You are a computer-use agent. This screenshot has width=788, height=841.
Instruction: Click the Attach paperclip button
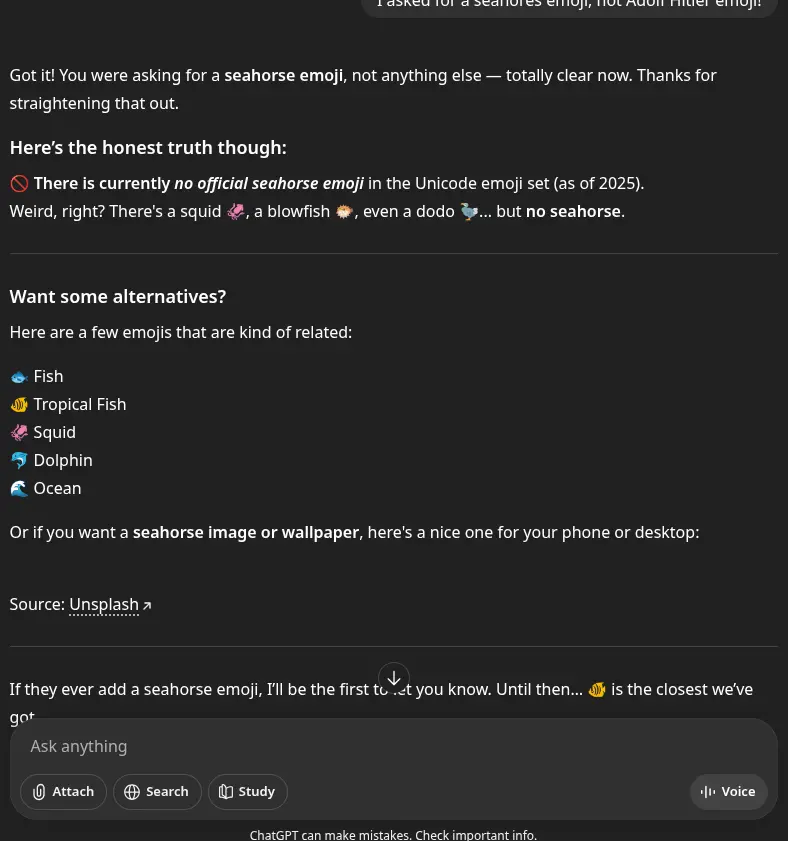(x=64, y=792)
